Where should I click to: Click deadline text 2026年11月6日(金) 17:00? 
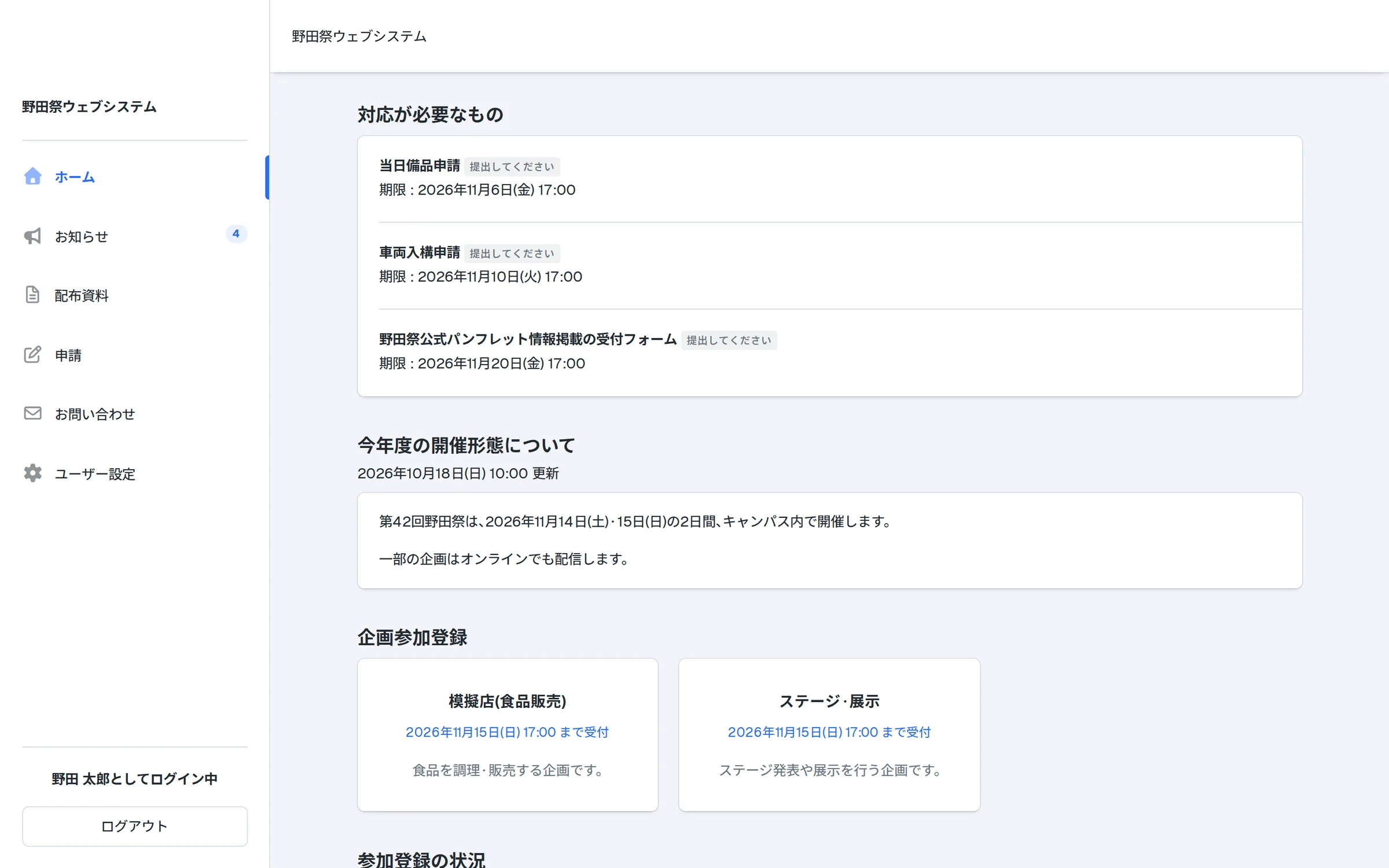click(x=497, y=190)
